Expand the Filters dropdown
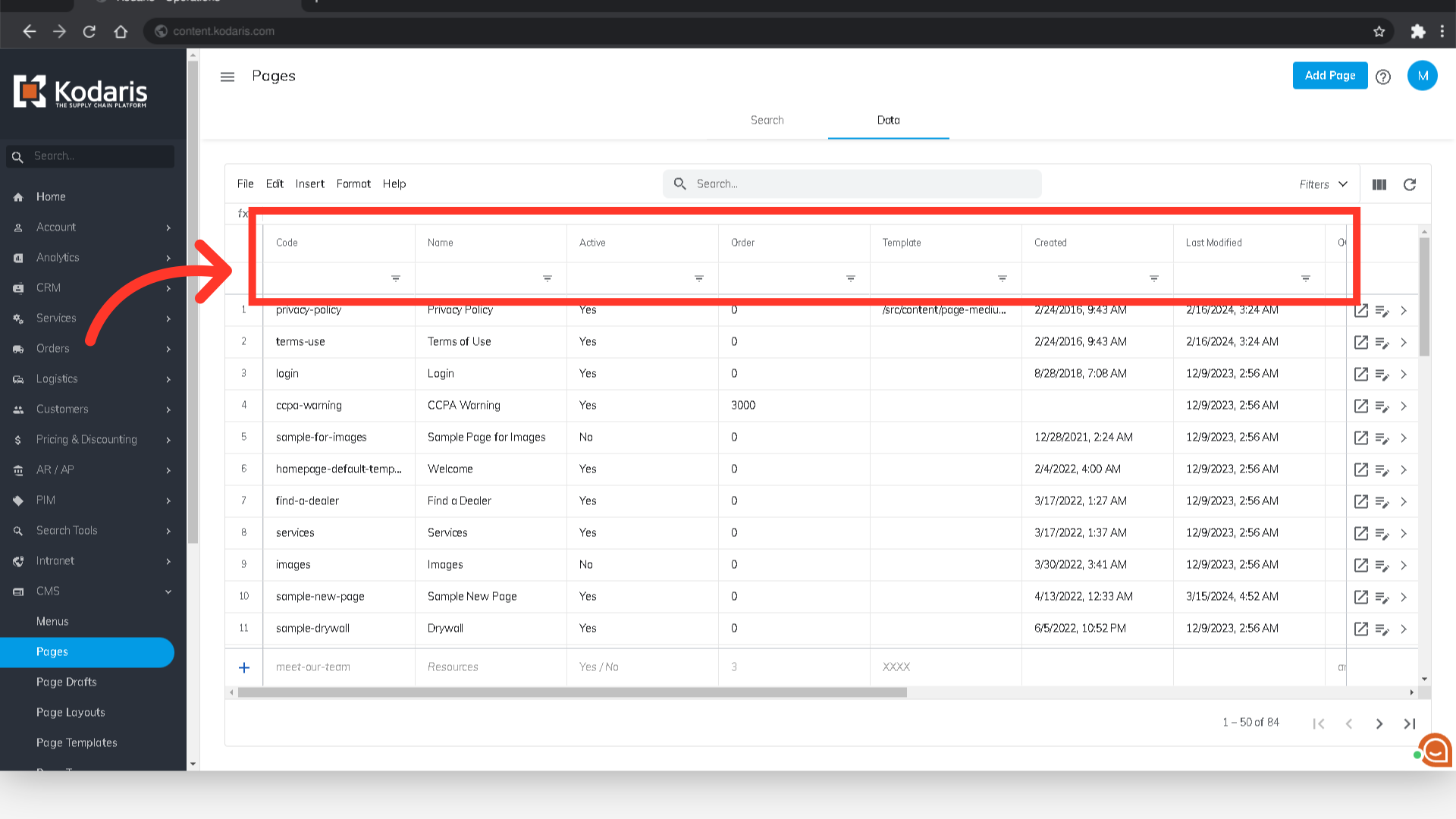The height and width of the screenshot is (819, 1456). [x=1323, y=184]
